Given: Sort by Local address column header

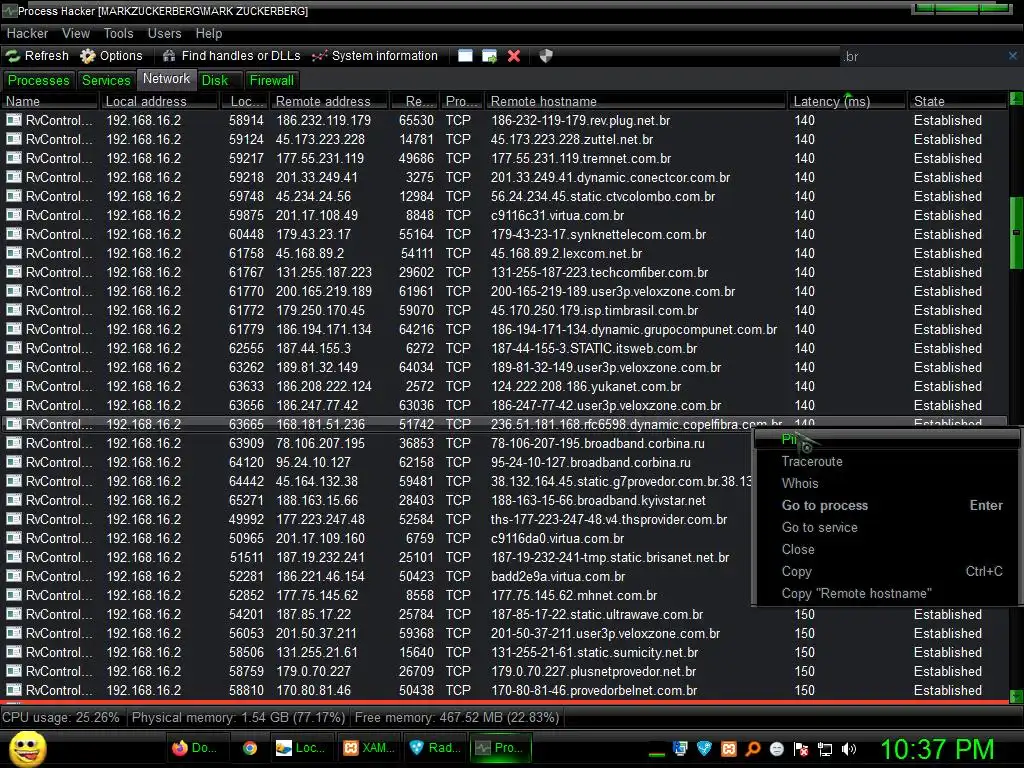Looking at the screenshot, I should pyautogui.click(x=159, y=101).
